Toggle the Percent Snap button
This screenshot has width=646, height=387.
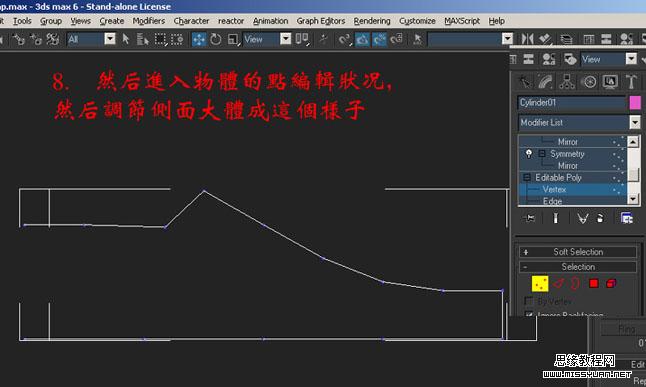pos(379,40)
